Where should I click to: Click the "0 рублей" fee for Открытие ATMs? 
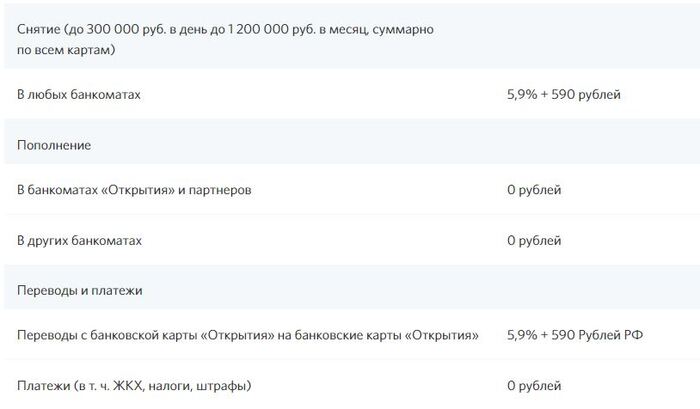tap(534, 190)
